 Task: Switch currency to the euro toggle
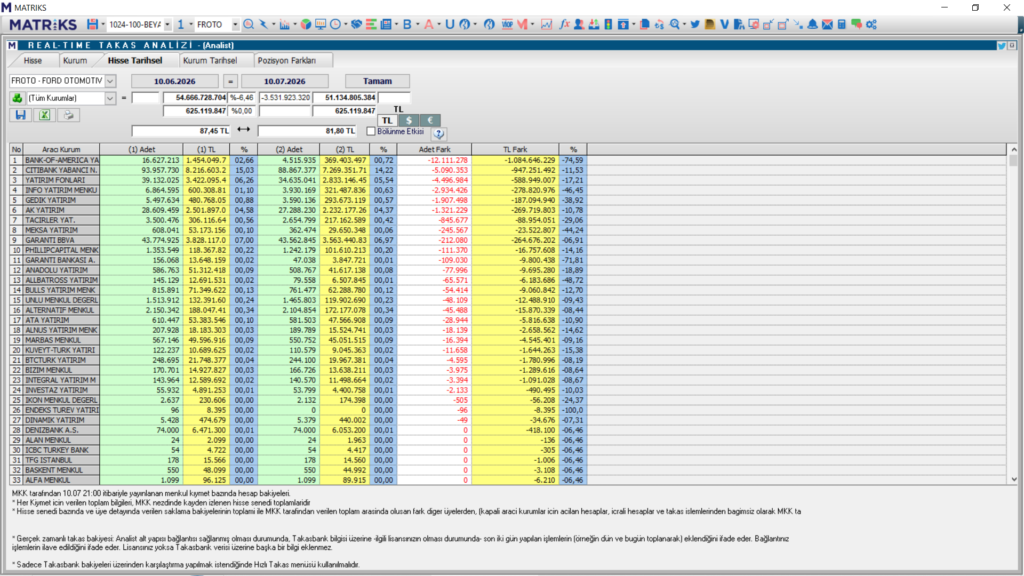[430, 121]
